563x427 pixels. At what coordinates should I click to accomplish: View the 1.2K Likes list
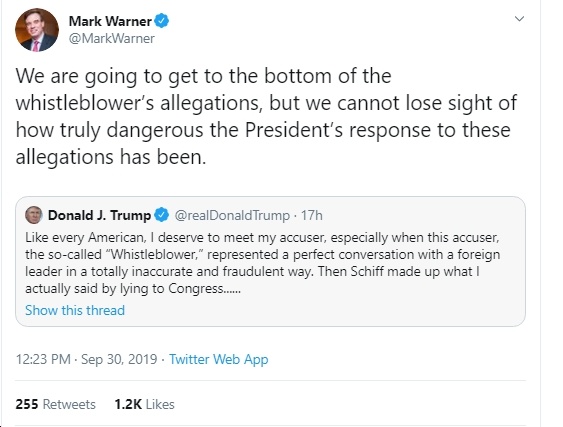click(x=144, y=404)
